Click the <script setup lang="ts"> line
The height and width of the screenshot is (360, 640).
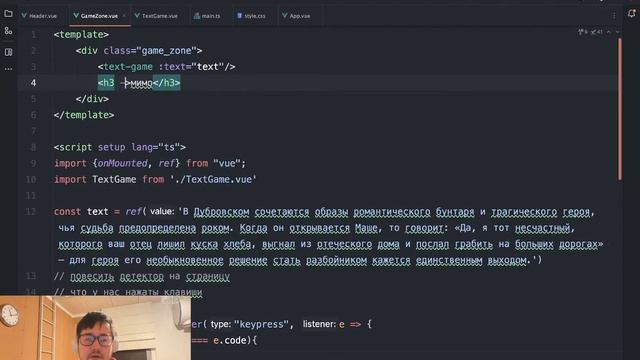click(120, 147)
